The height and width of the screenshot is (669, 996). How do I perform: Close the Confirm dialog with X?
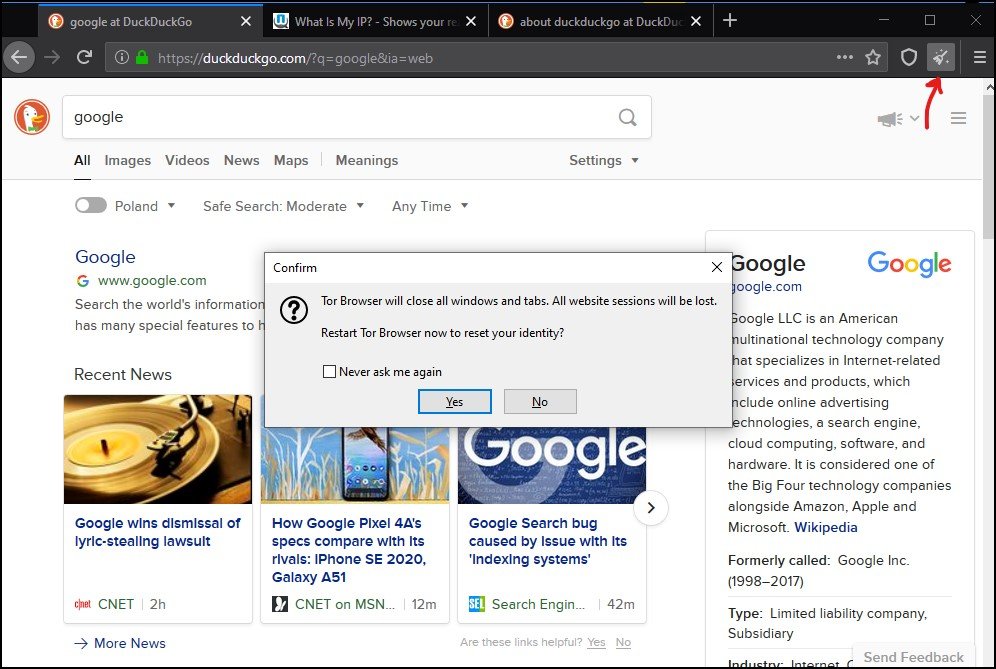click(x=717, y=267)
